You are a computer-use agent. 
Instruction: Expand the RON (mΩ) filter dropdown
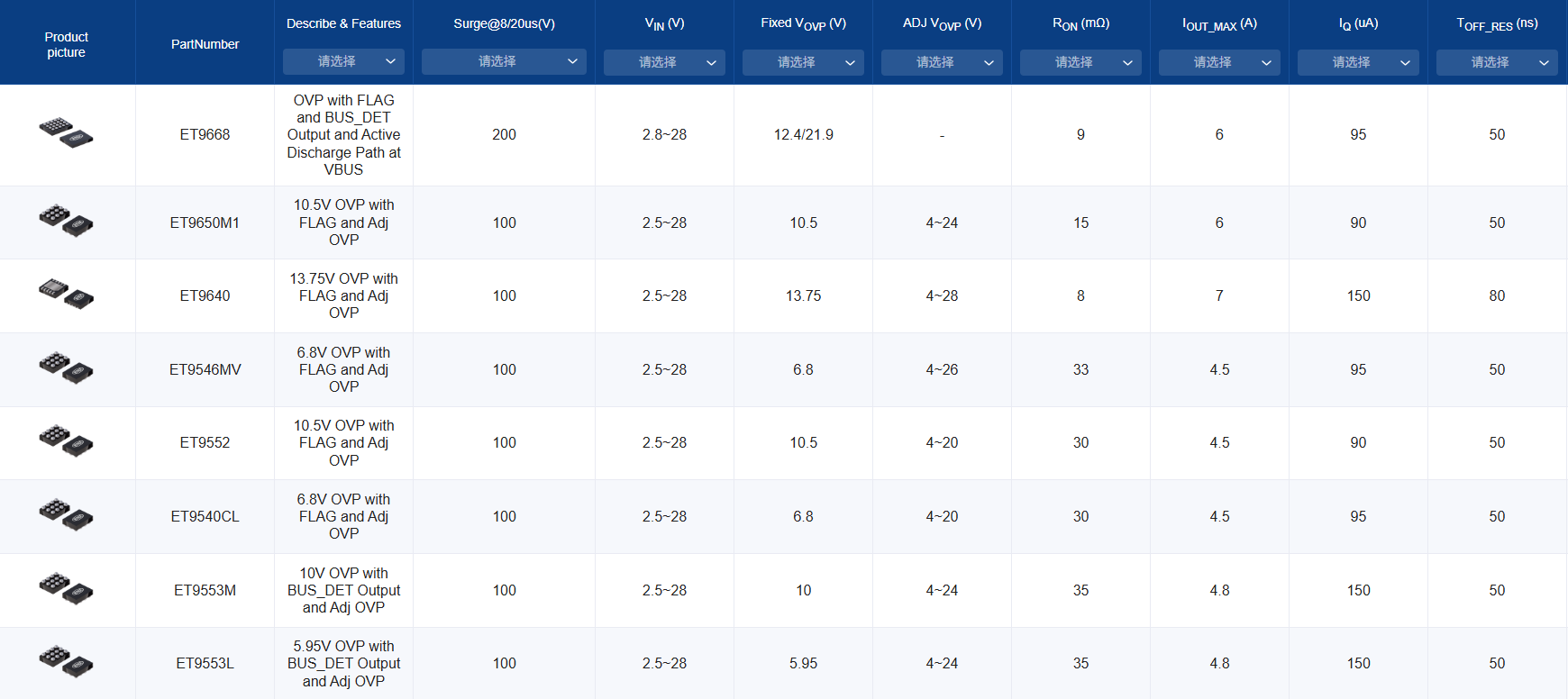click(x=1080, y=62)
